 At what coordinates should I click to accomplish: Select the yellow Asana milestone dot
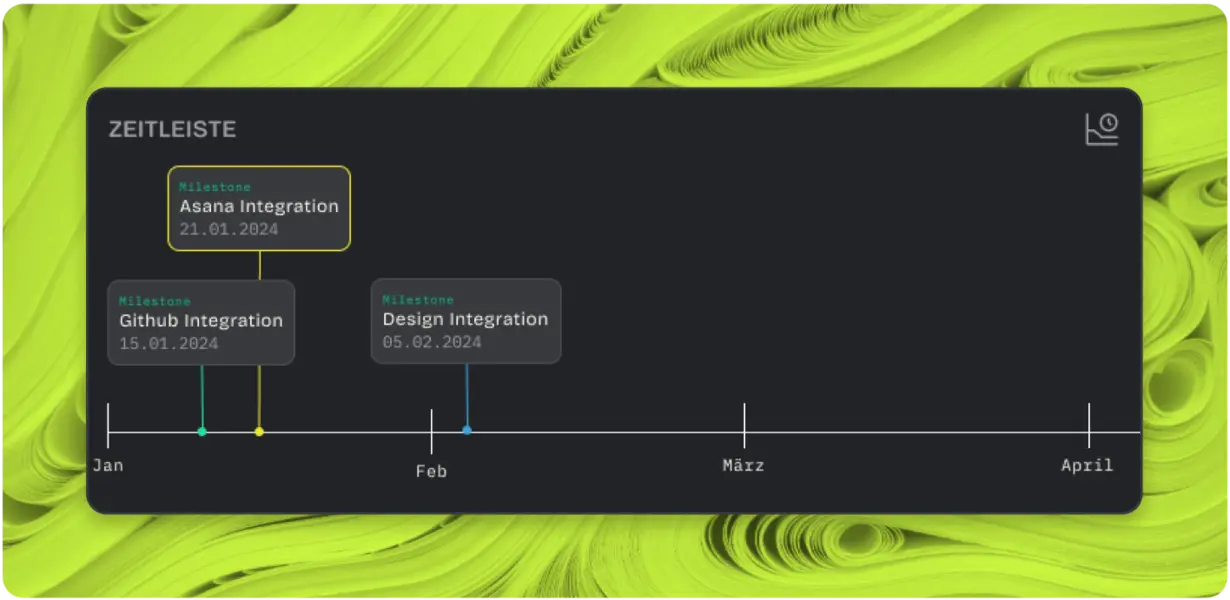259,432
